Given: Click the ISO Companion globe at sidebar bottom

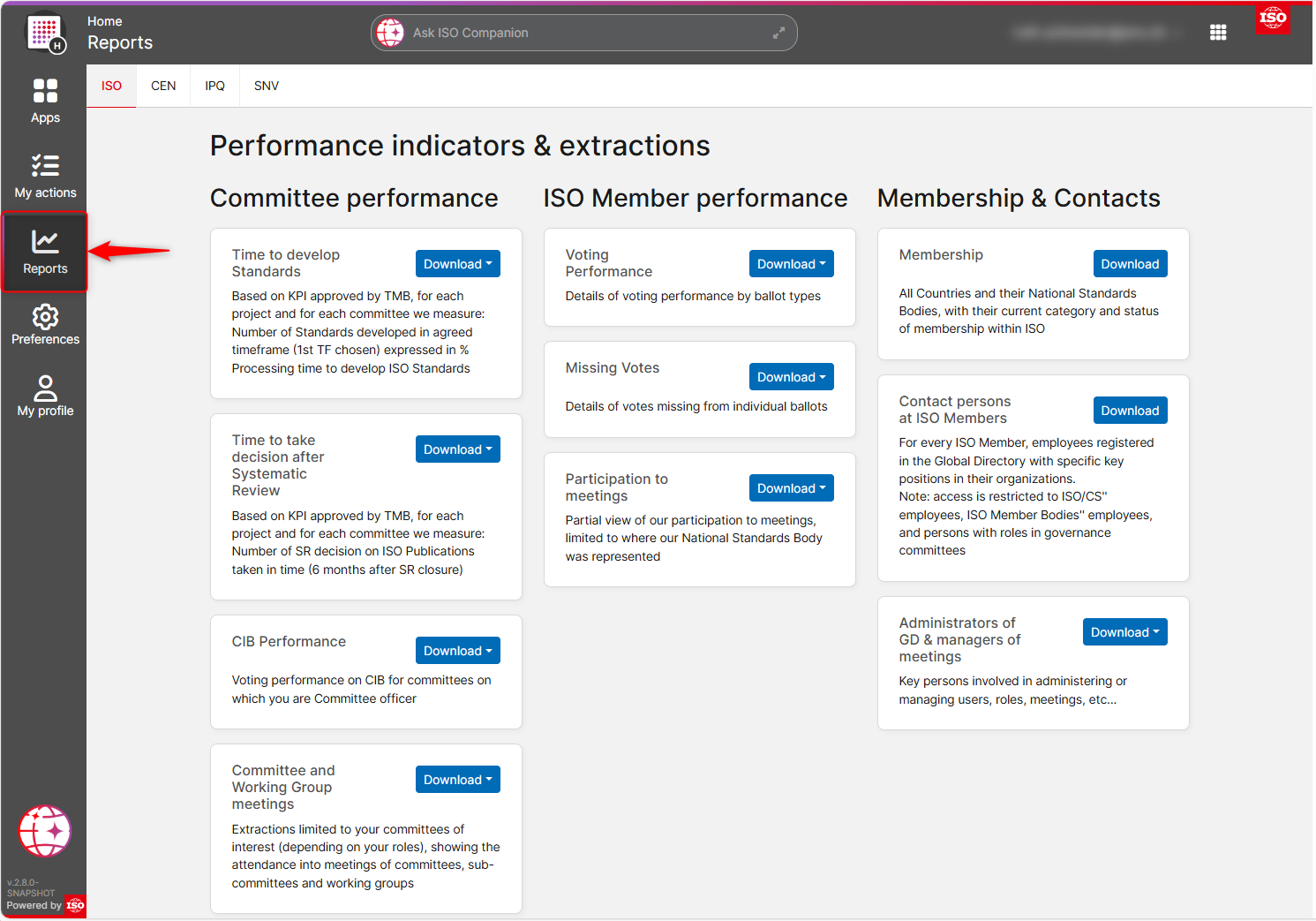Looking at the screenshot, I should (44, 831).
